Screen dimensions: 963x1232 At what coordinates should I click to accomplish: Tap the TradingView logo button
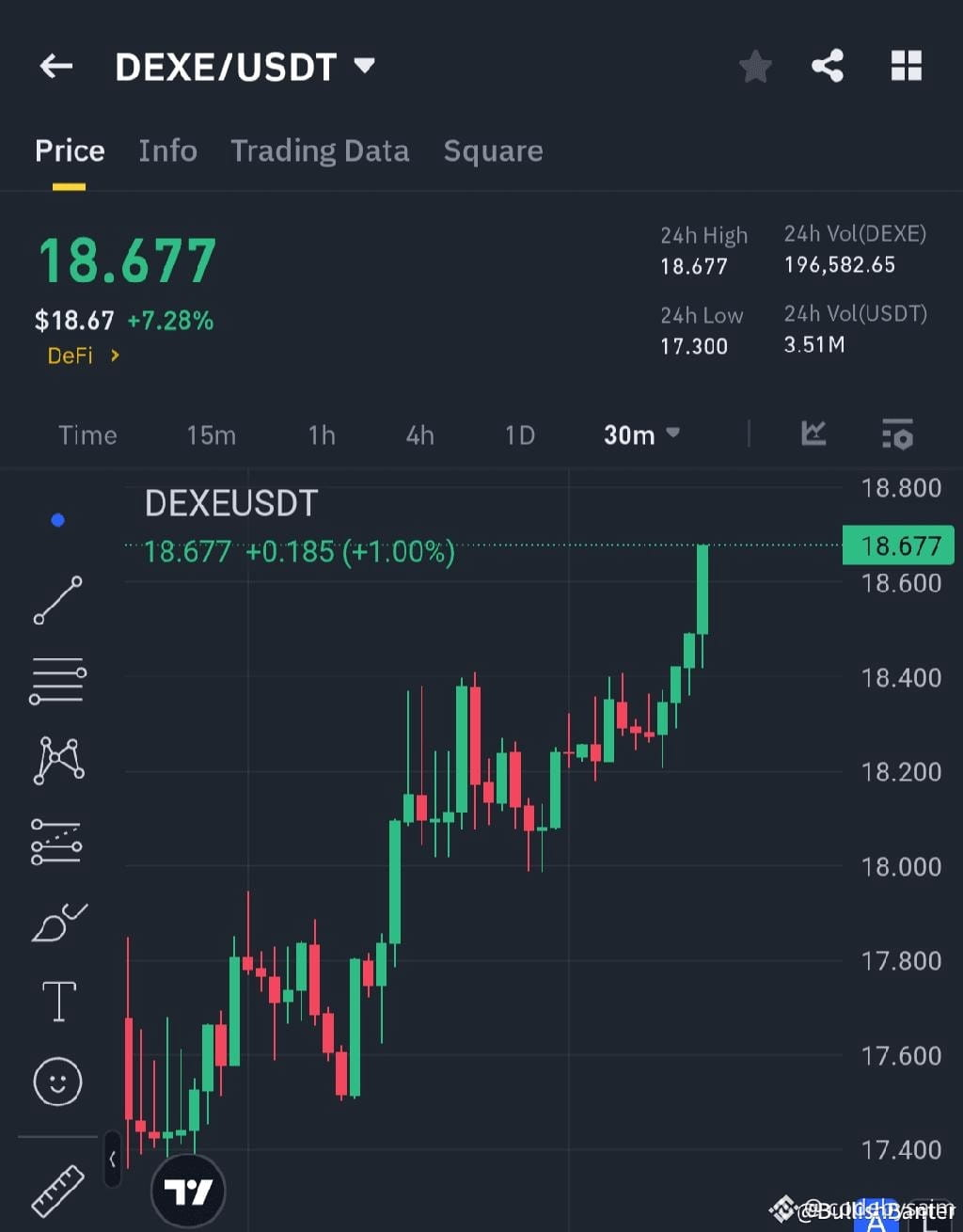pos(188,1192)
